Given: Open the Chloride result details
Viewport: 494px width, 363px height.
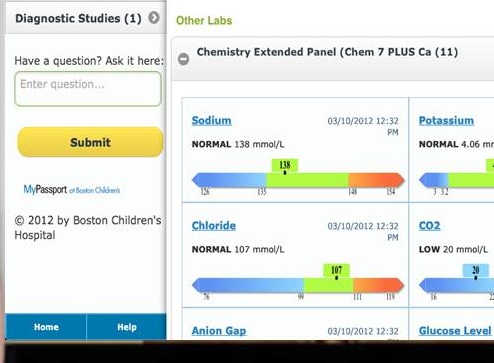Looking at the screenshot, I should click(x=214, y=226).
